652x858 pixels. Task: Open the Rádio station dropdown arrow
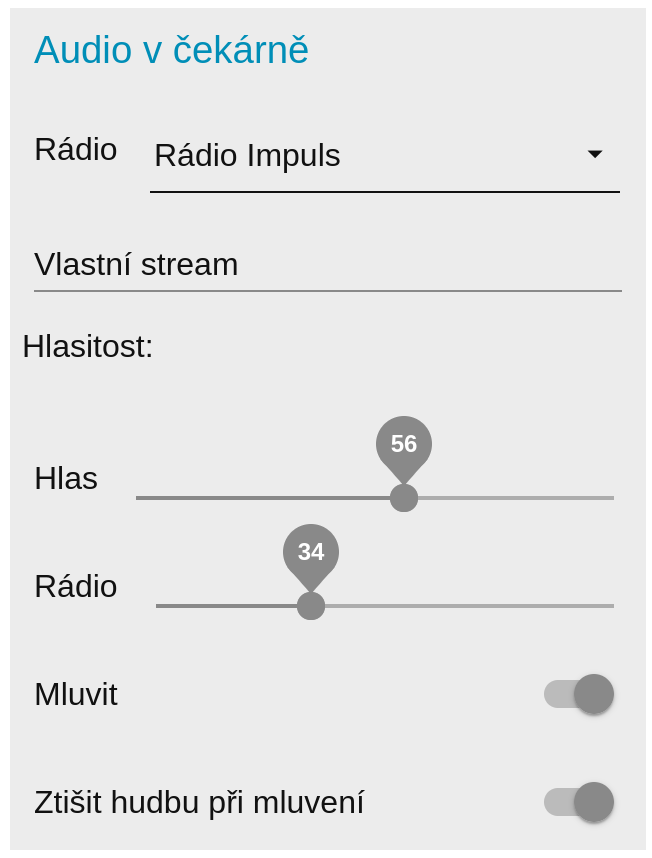pos(594,154)
